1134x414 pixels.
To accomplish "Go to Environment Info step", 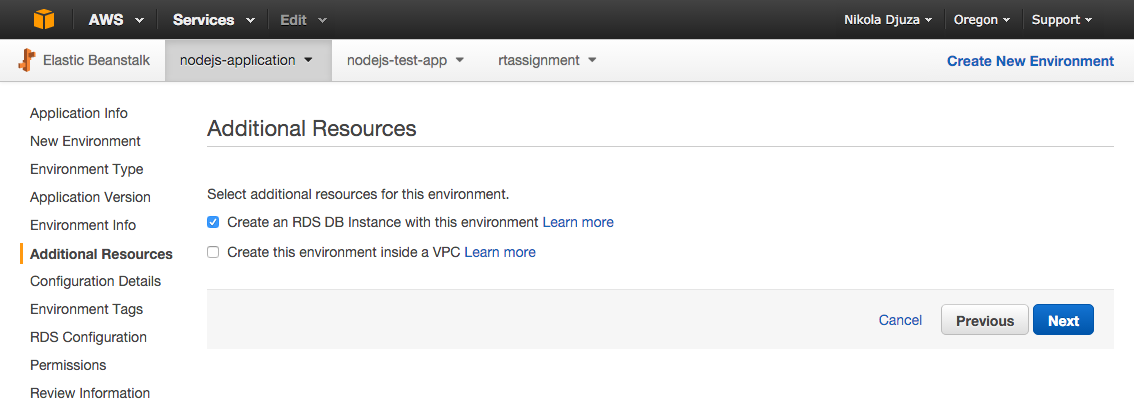I will [x=82, y=225].
